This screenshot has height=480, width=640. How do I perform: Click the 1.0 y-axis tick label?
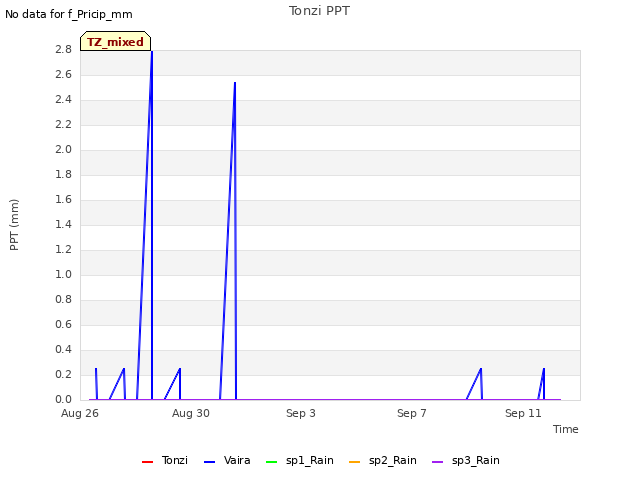pyautogui.click(x=63, y=275)
